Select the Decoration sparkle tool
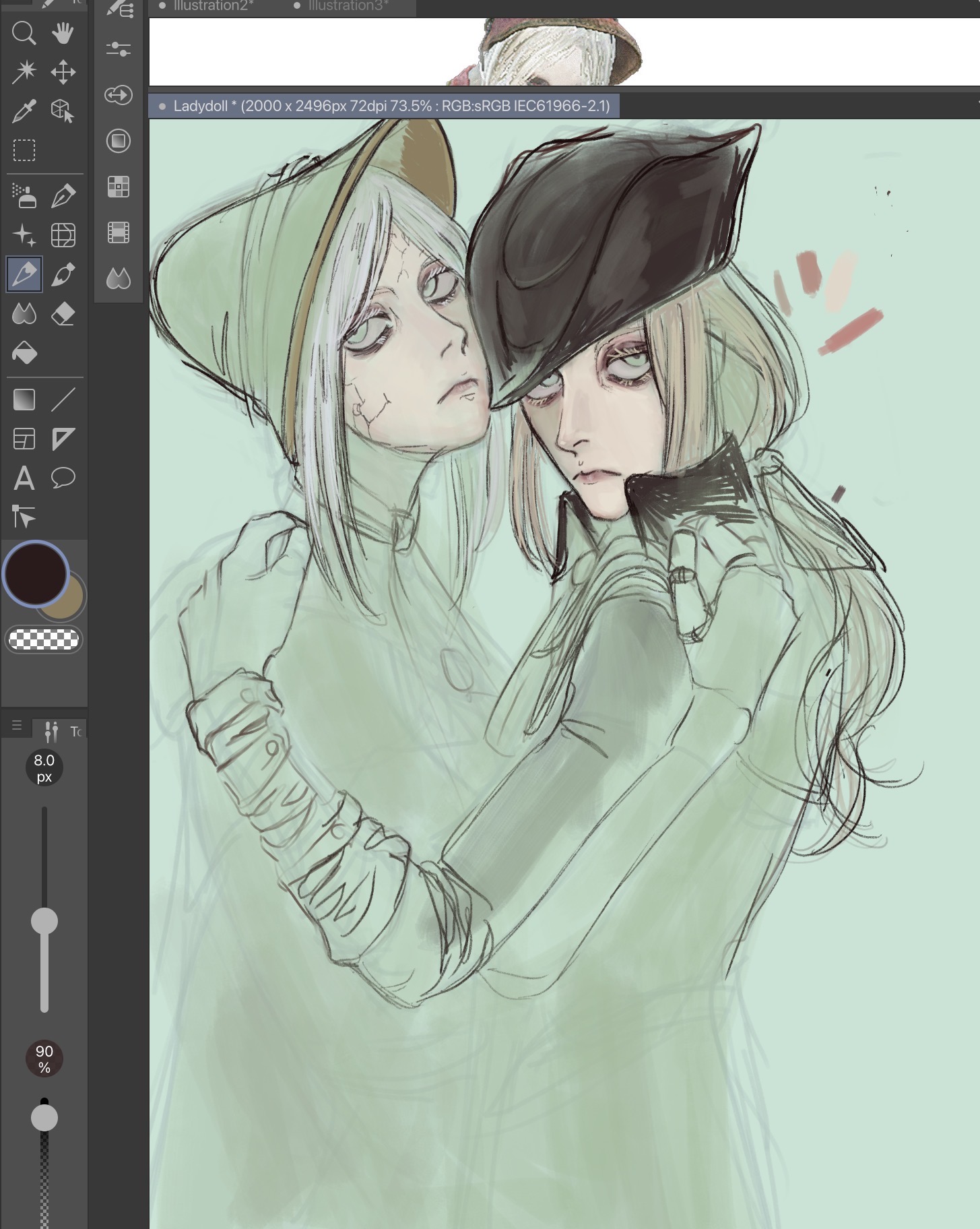Viewport: 980px width, 1229px height. [24, 235]
